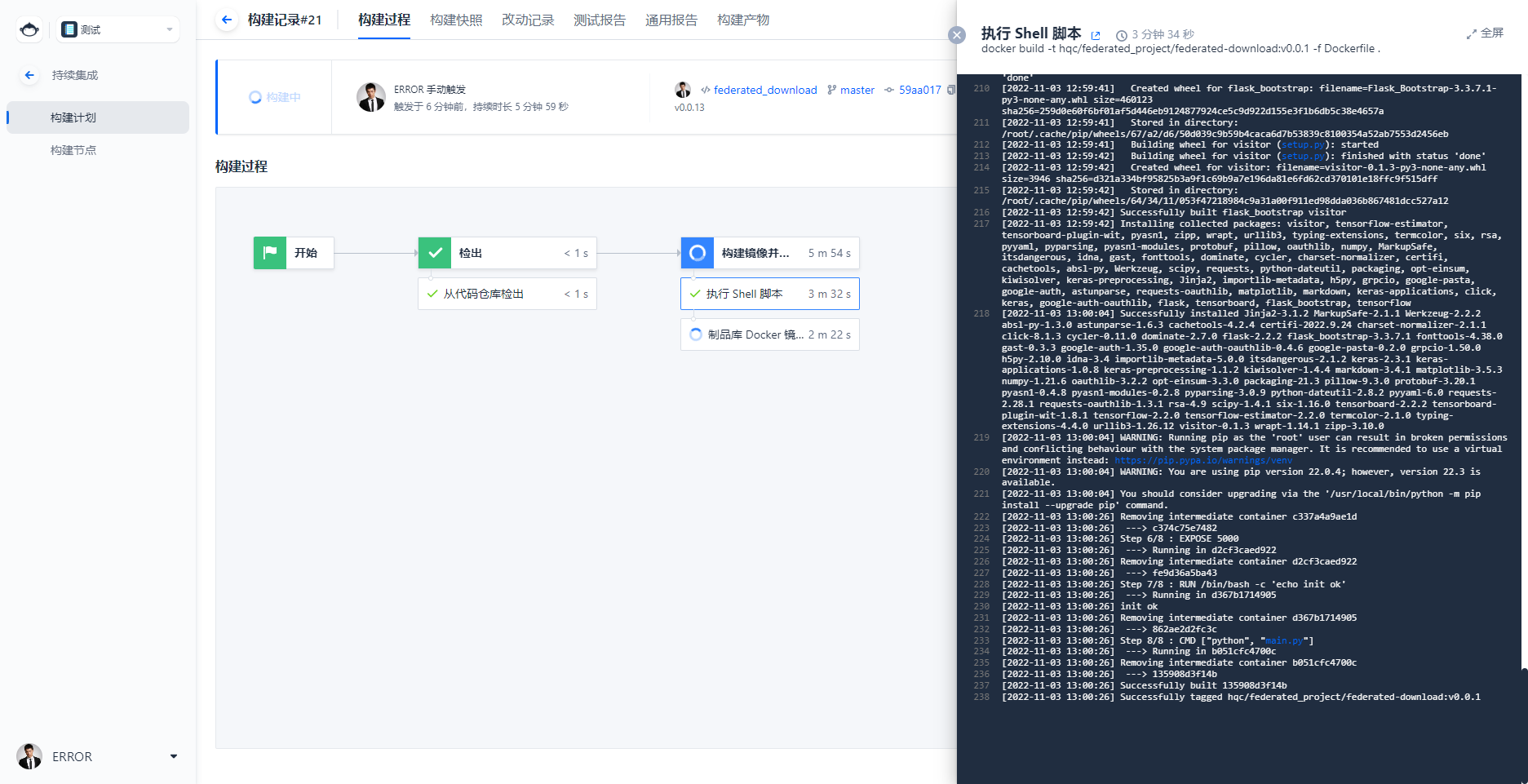Click the 构建镜像并 stage running icon
Screen dimensions: 1528x784
pos(698,253)
